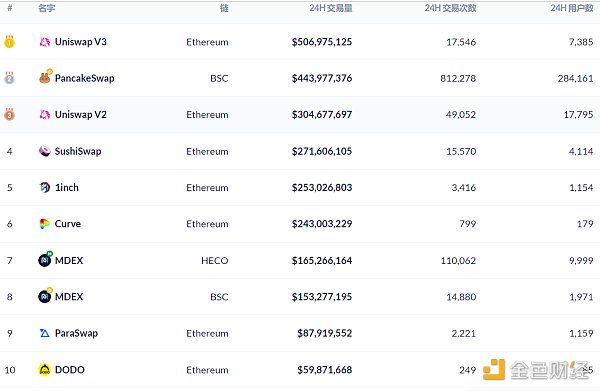Viewport: 600px width, 391px height.
Task: Click the 金色财经 watermark logo
Action: [536, 370]
